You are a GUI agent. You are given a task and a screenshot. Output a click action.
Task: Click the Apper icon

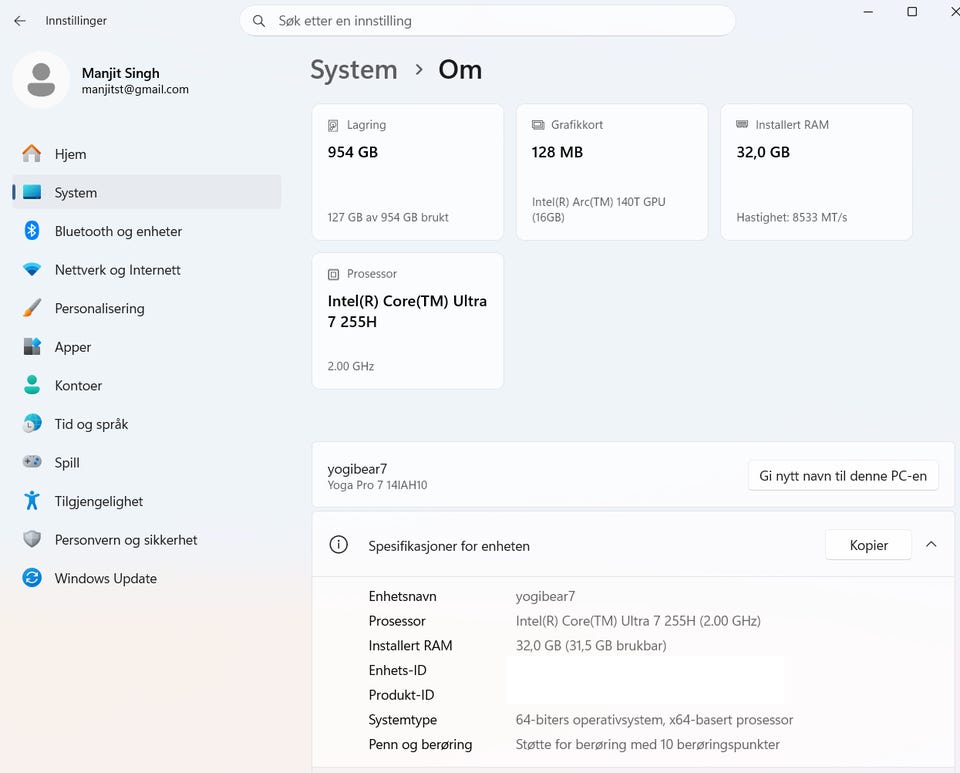pos(32,346)
